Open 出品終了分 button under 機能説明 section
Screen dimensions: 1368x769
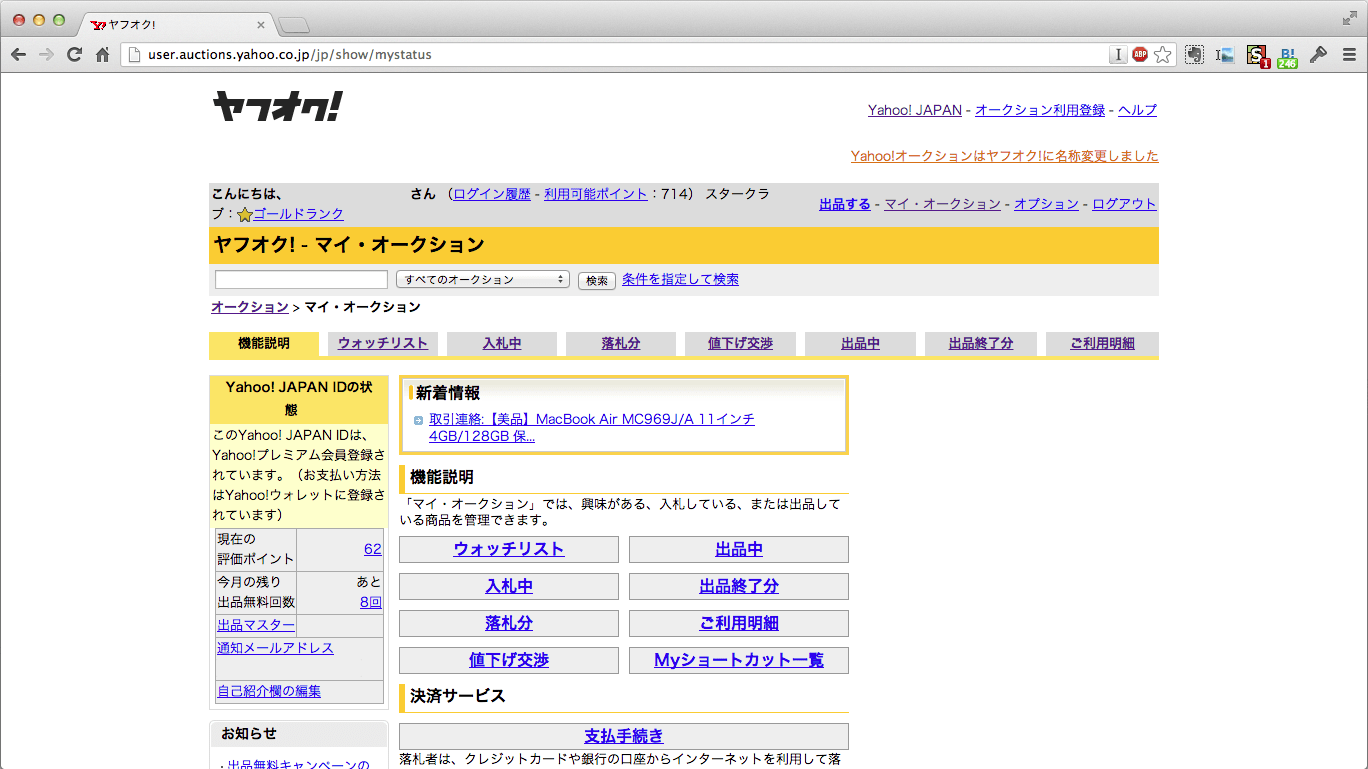coord(739,586)
